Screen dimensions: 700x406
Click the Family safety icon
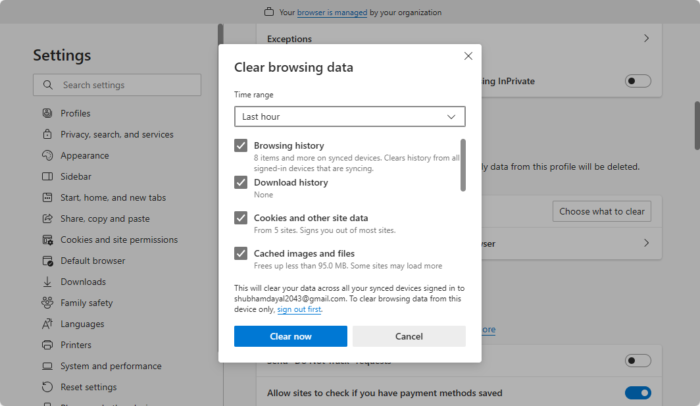(x=47, y=303)
